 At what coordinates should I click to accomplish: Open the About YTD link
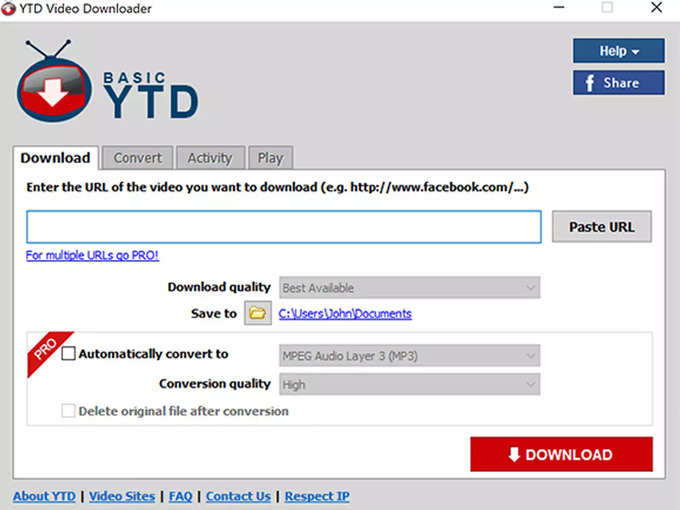pyautogui.click(x=44, y=496)
